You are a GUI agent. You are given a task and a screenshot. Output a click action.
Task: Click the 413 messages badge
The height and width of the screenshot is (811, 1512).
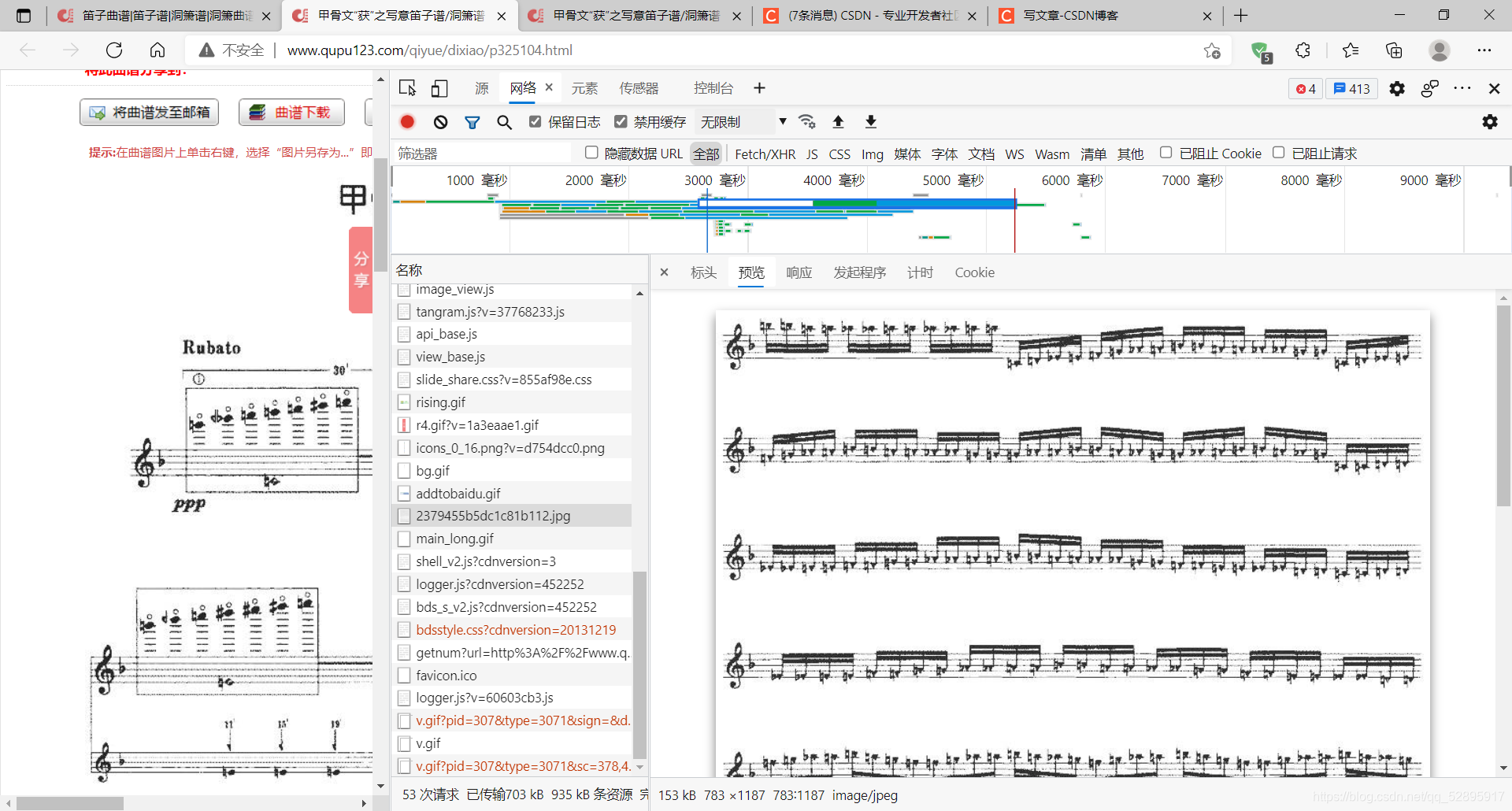(1352, 89)
